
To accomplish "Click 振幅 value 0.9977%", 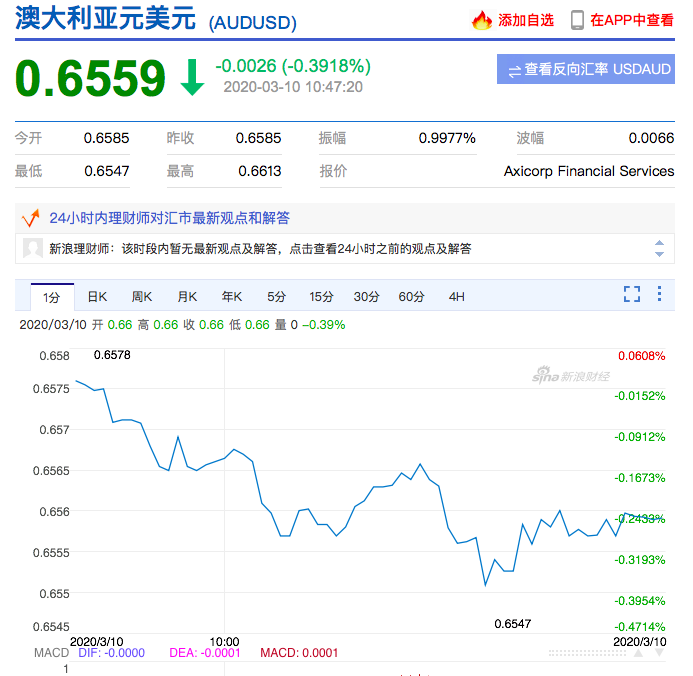I will pyautogui.click(x=447, y=138).
